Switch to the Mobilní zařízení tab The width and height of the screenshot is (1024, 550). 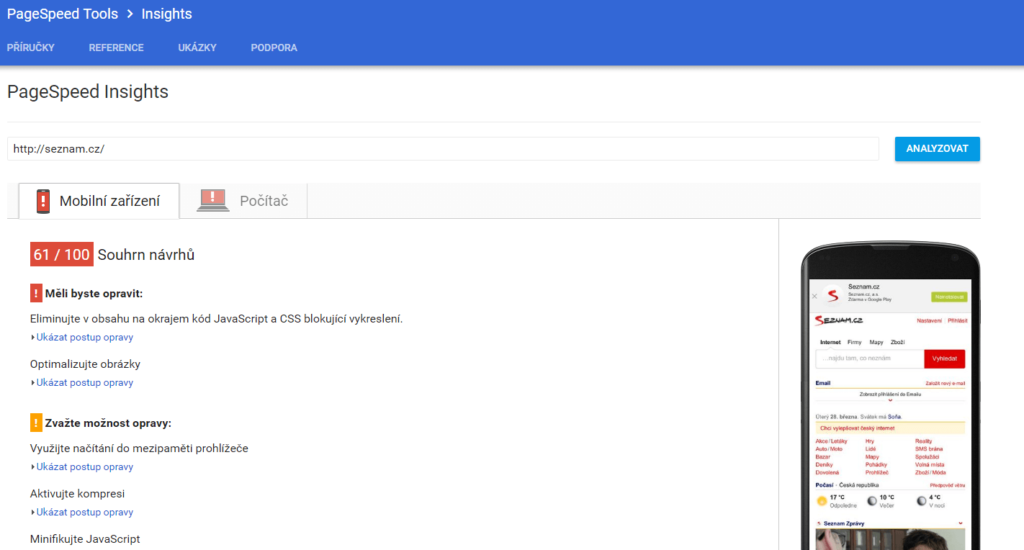coord(99,201)
